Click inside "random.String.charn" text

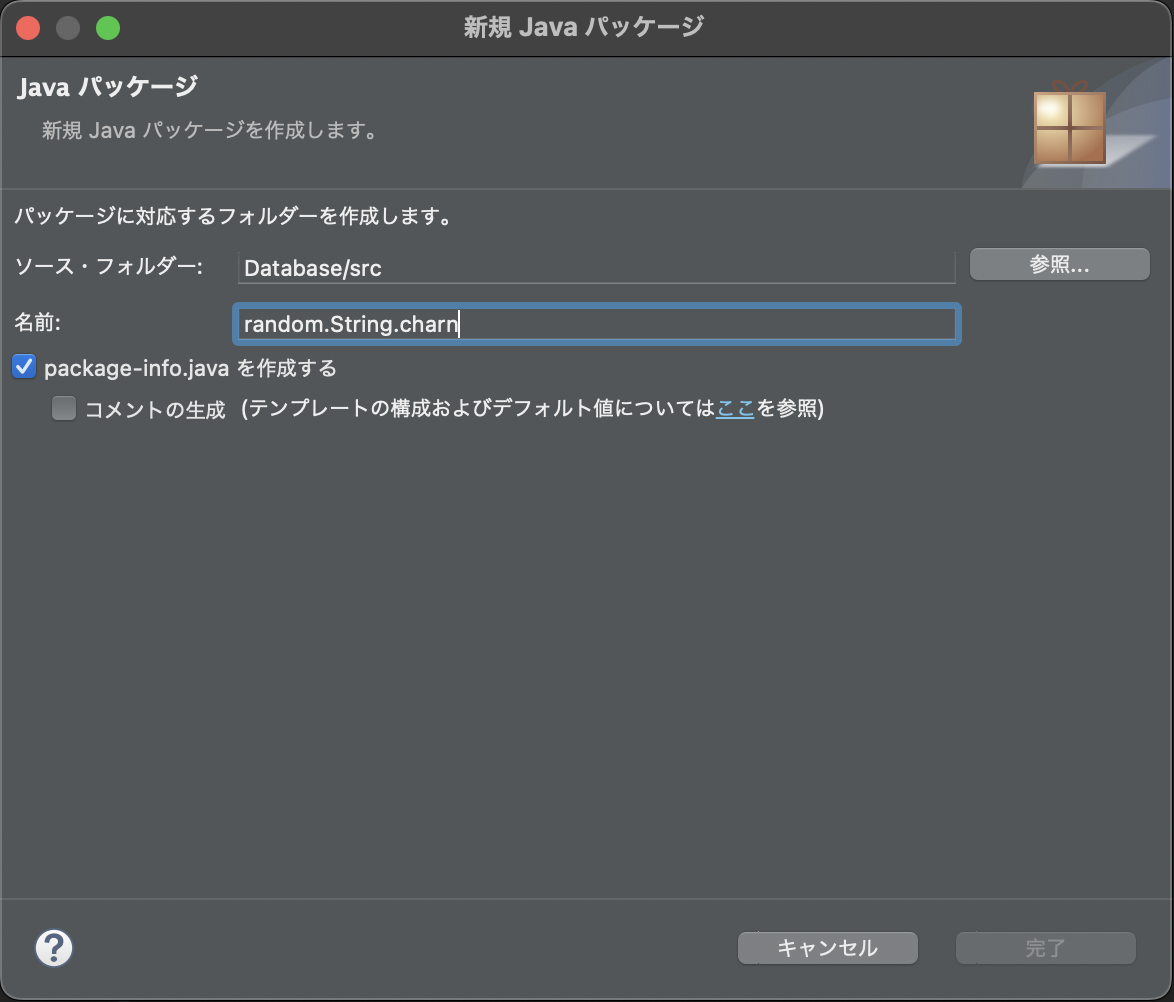[x=350, y=323]
